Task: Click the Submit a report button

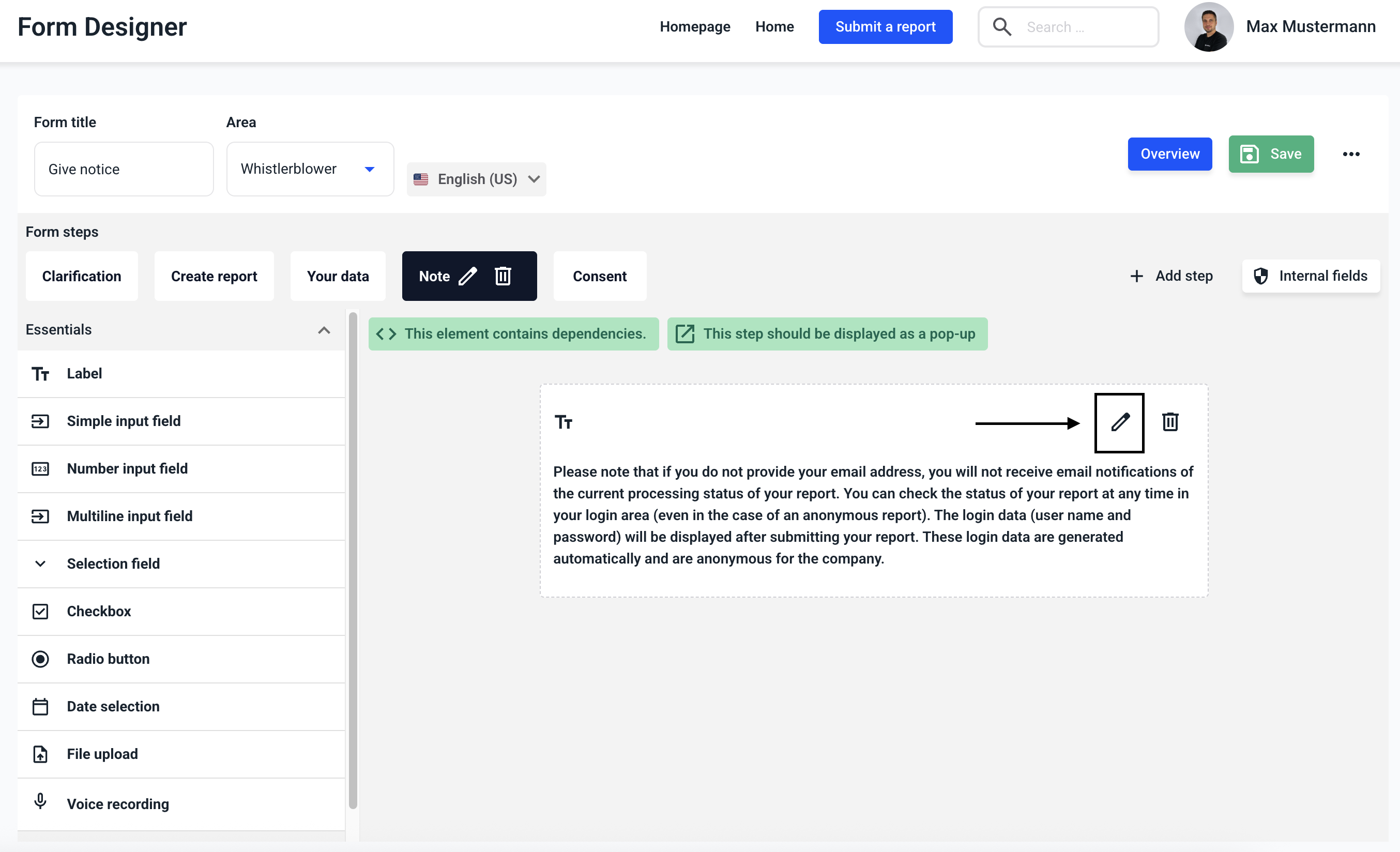Action: tap(885, 27)
